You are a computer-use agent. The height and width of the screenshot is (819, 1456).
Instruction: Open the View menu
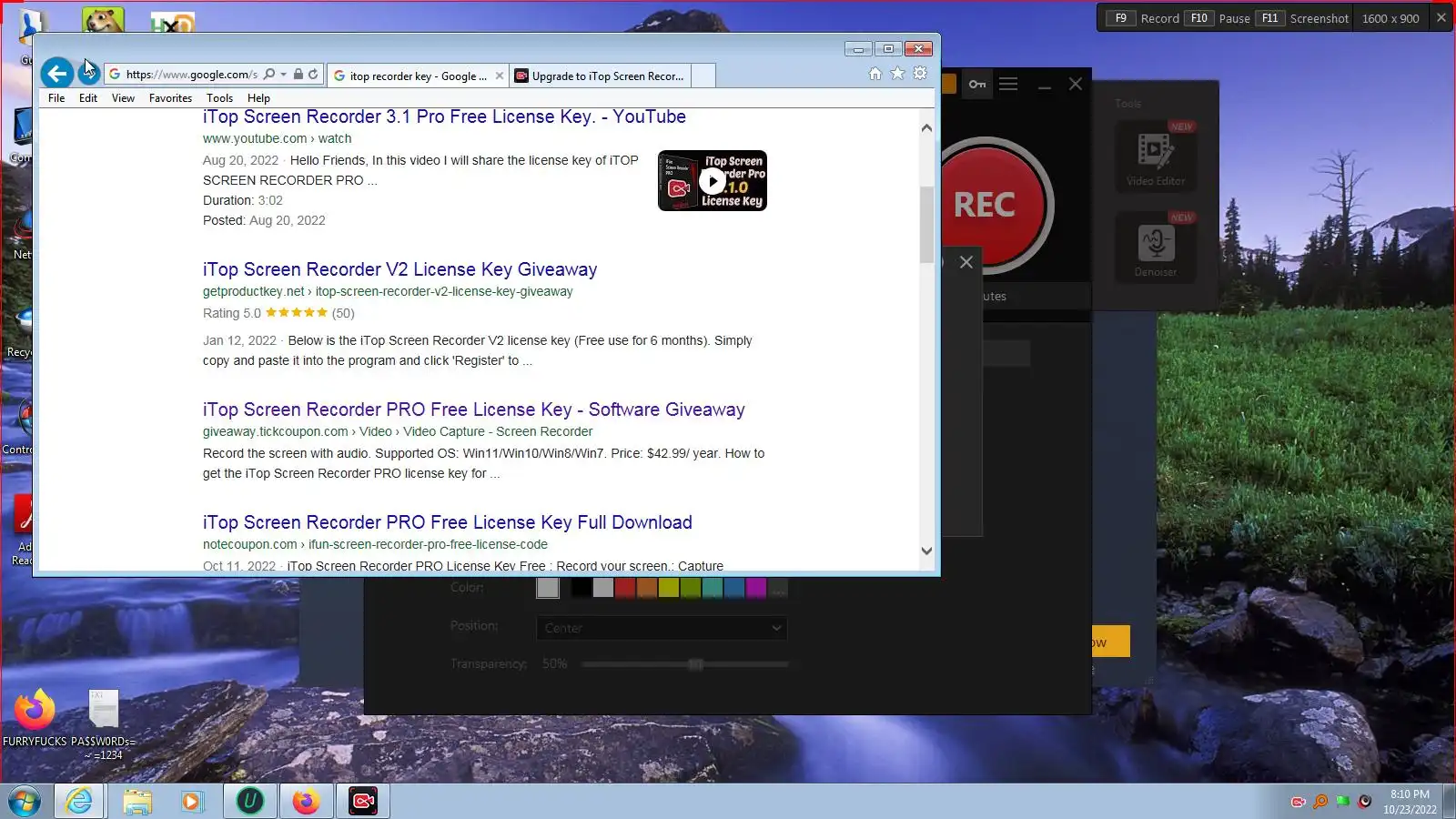pyautogui.click(x=123, y=98)
